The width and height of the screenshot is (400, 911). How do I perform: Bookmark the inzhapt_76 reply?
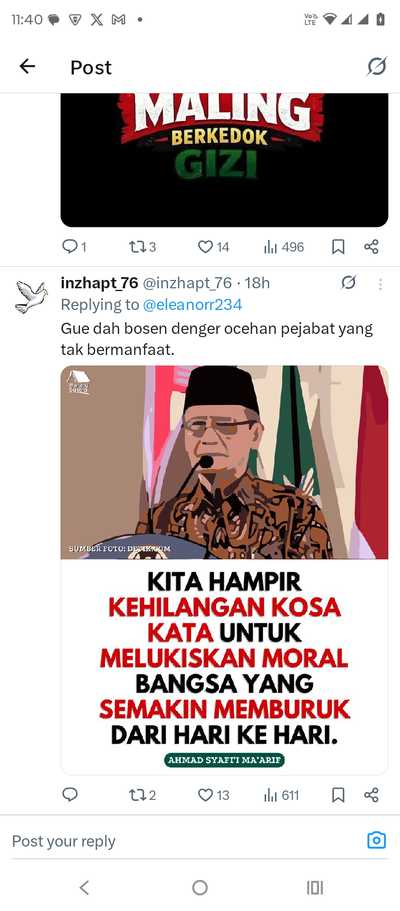pyautogui.click(x=338, y=795)
